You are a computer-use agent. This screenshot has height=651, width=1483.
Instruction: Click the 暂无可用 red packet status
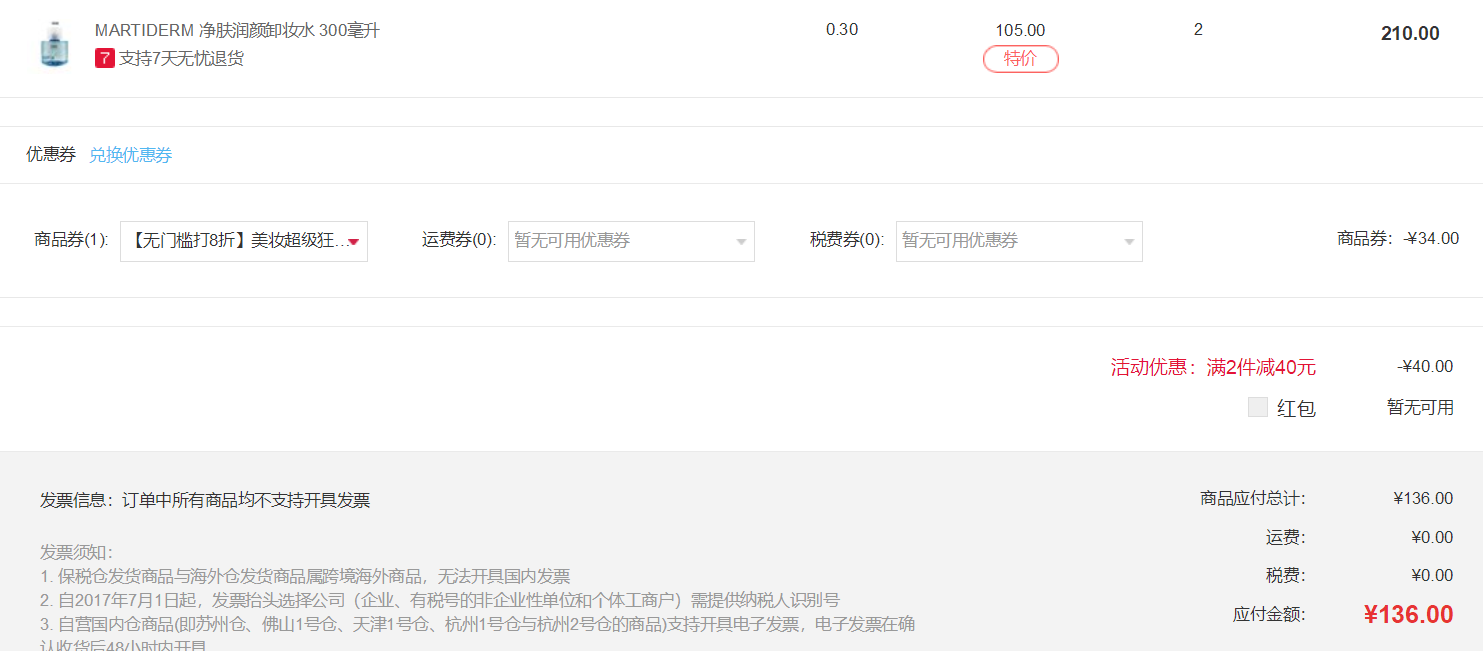[1420, 407]
